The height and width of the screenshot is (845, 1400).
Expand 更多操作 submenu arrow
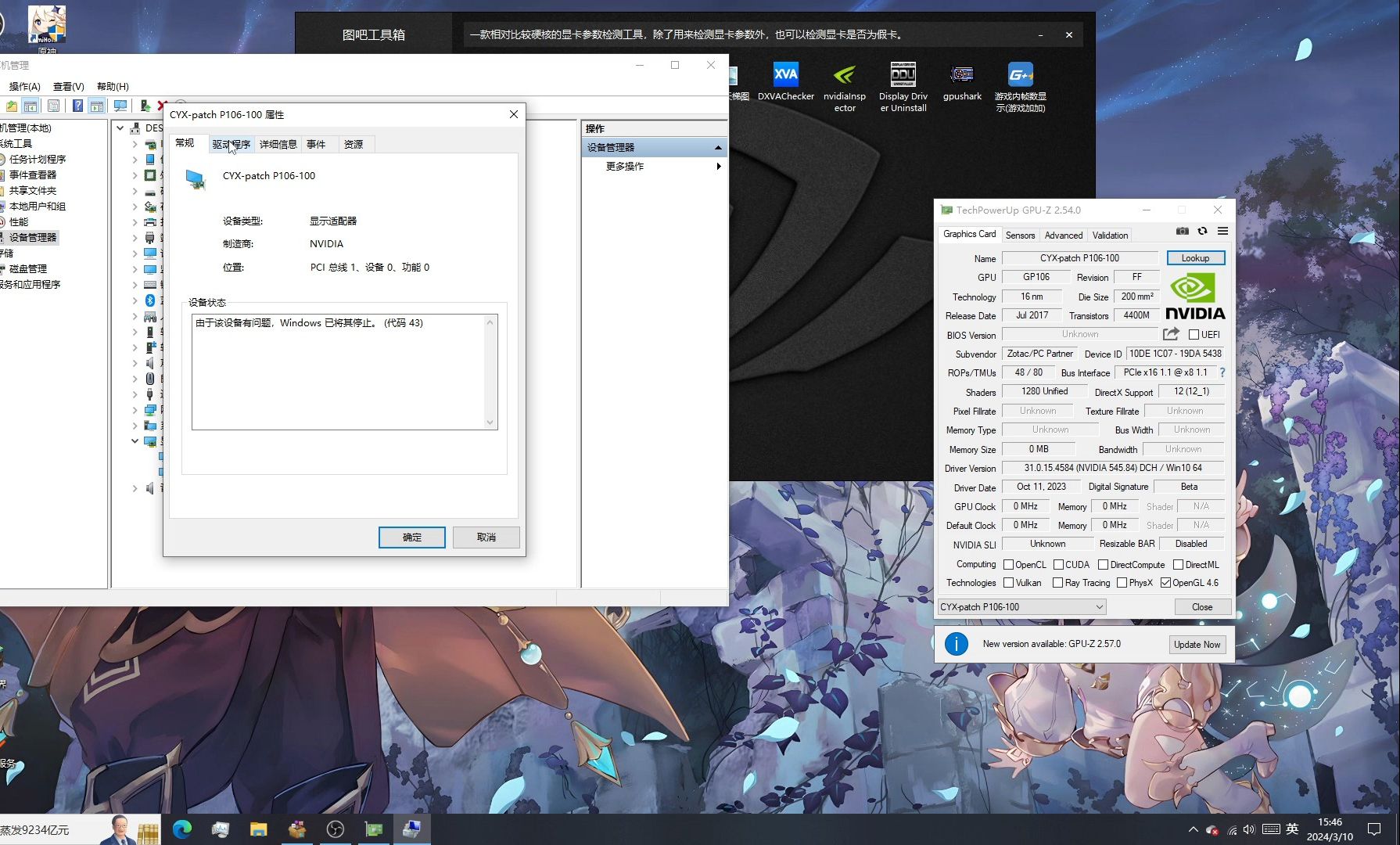[718, 166]
